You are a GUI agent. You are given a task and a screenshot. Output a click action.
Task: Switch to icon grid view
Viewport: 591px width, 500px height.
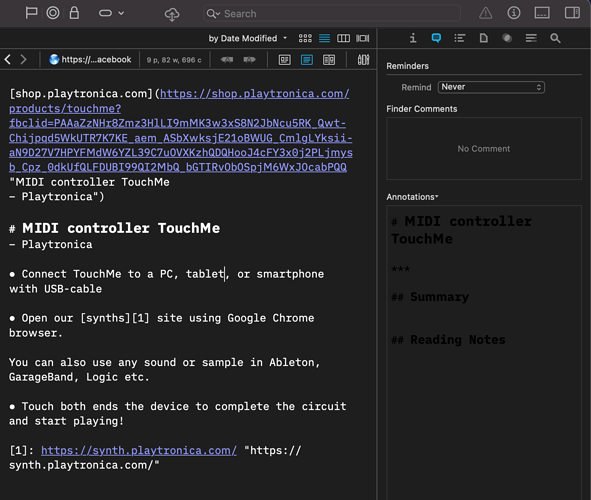(x=305, y=38)
